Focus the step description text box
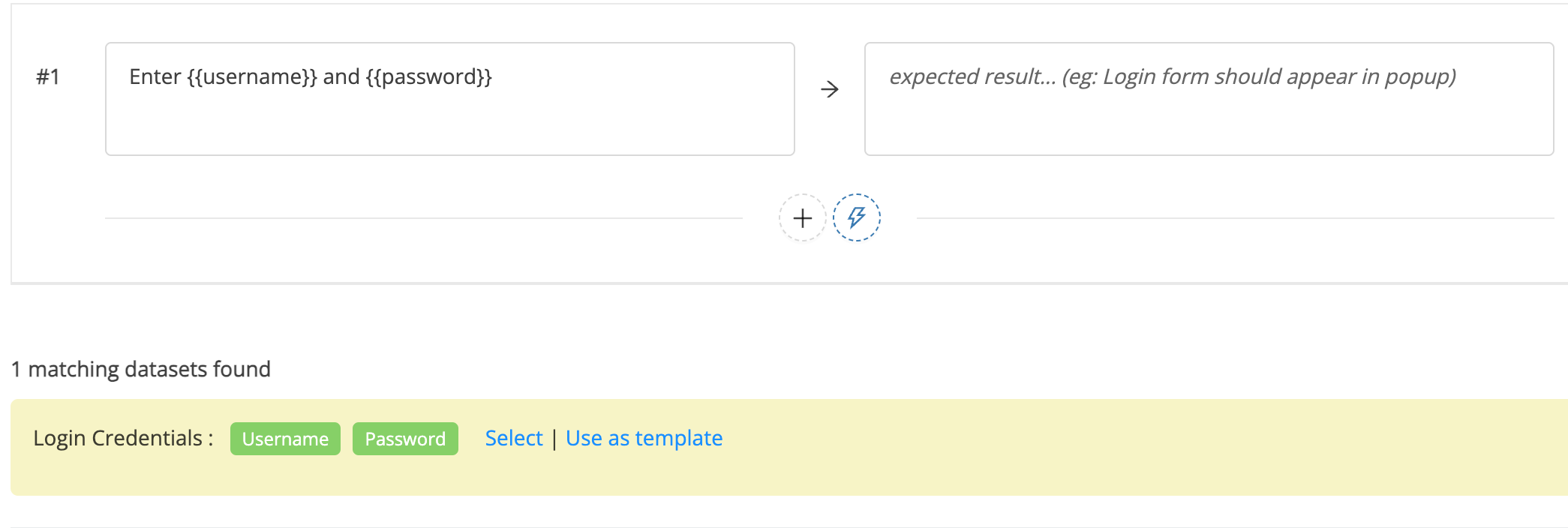Image resolution: width=1568 pixels, height=528 pixels. [x=450, y=99]
